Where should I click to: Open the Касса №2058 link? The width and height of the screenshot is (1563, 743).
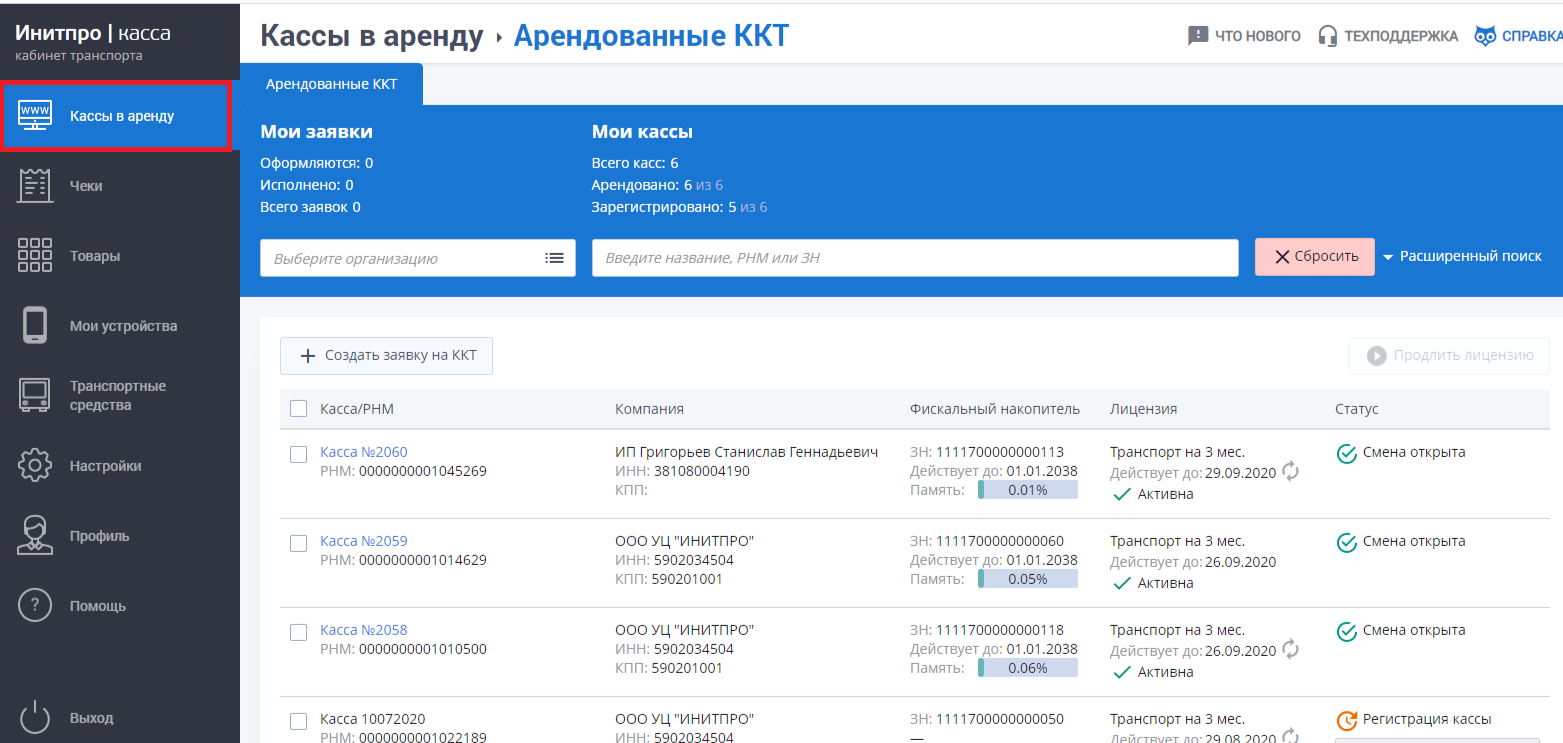click(x=364, y=630)
